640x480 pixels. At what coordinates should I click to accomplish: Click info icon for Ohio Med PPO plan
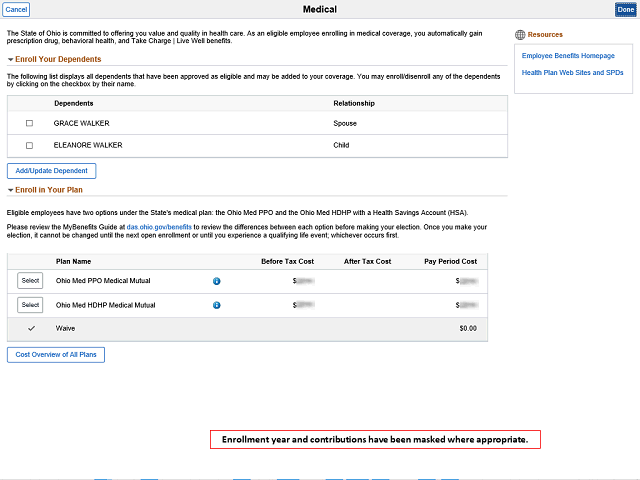click(x=216, y=281)
